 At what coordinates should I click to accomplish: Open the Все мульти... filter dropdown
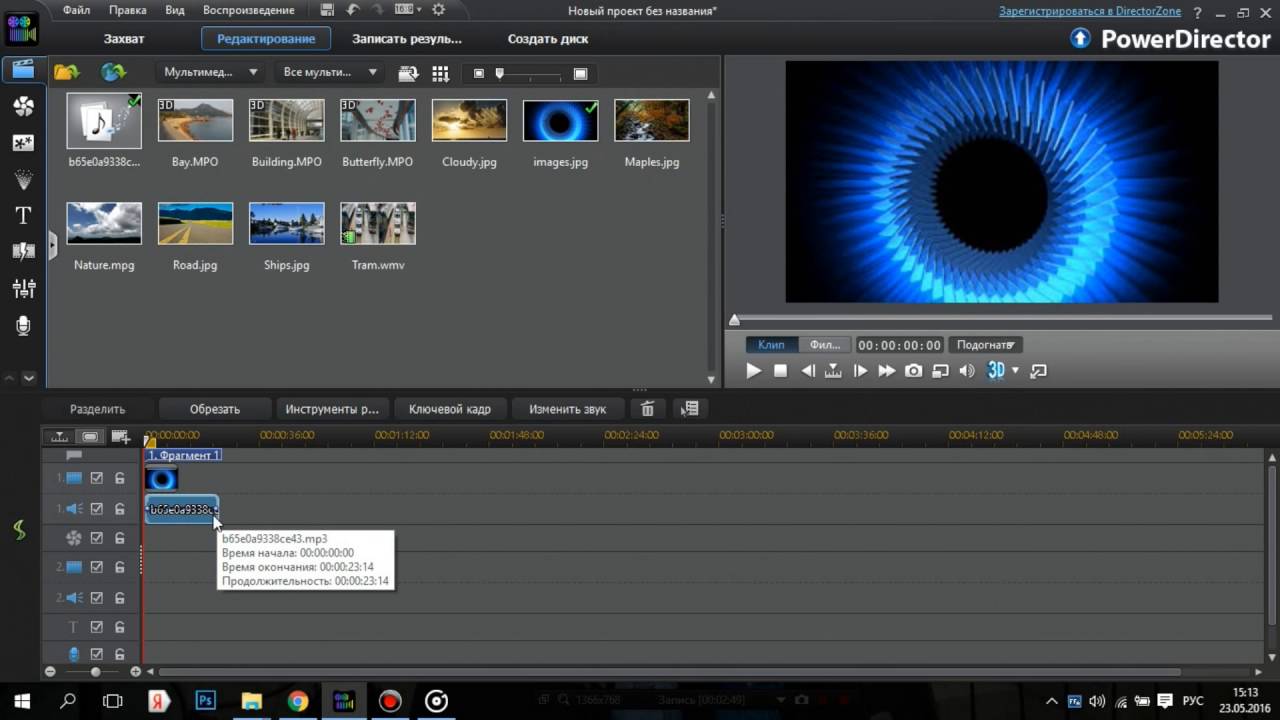(330, 72)
